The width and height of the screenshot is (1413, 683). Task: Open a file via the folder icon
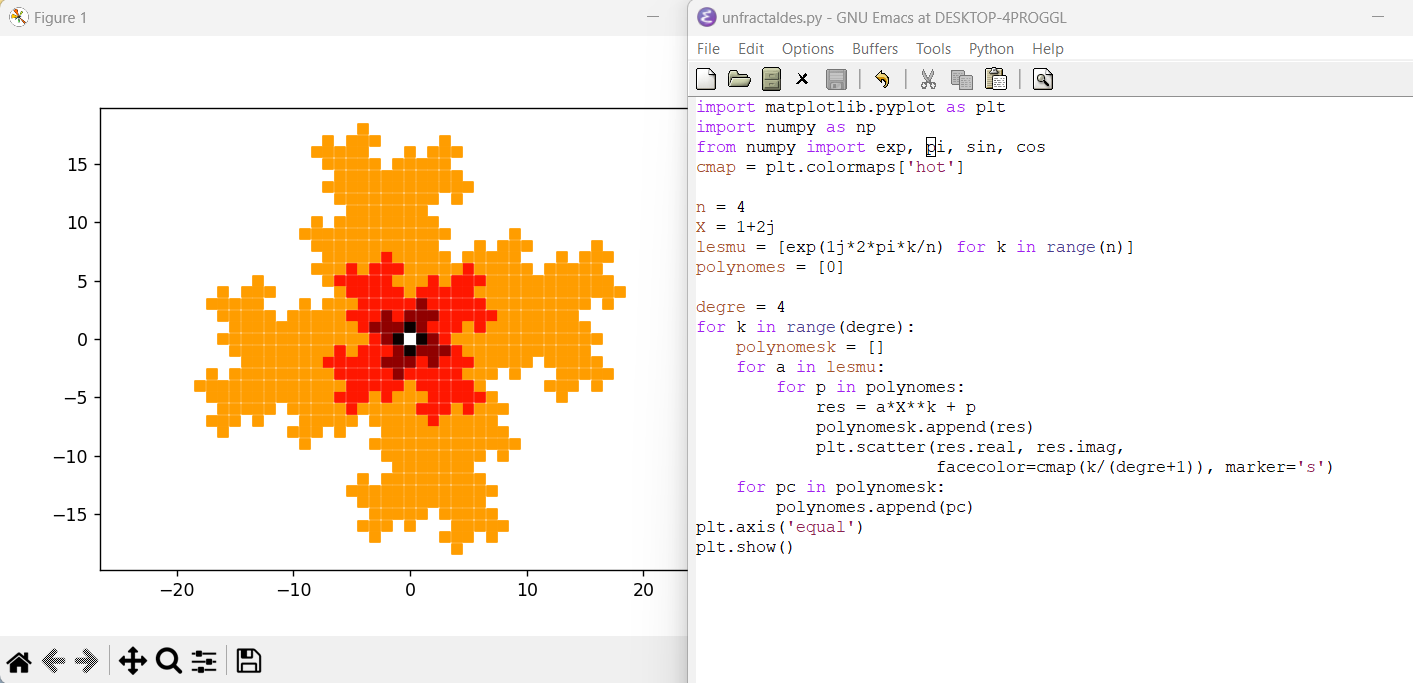pyautogui.click(x=739, y=79)
